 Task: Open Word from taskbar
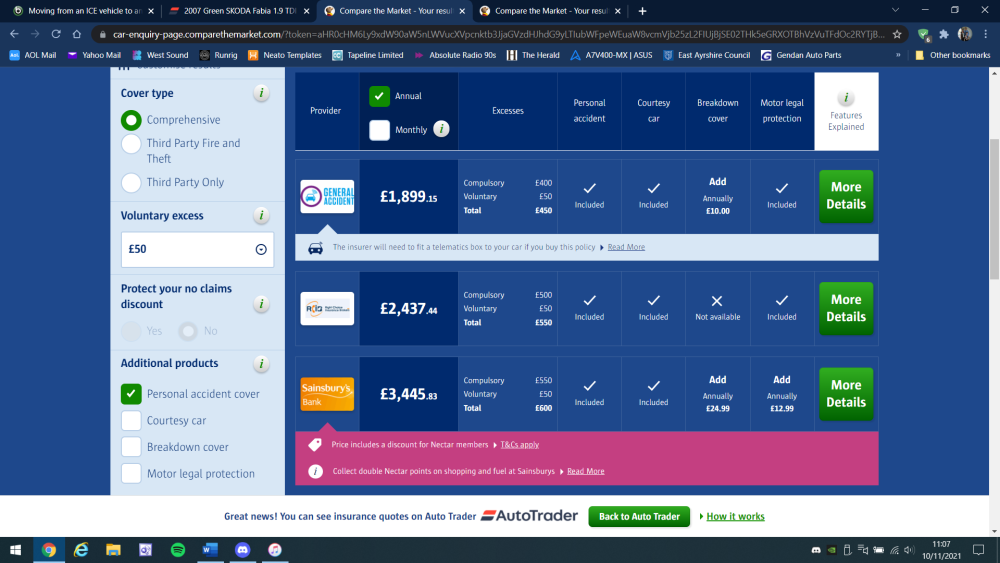coord(210,550)
